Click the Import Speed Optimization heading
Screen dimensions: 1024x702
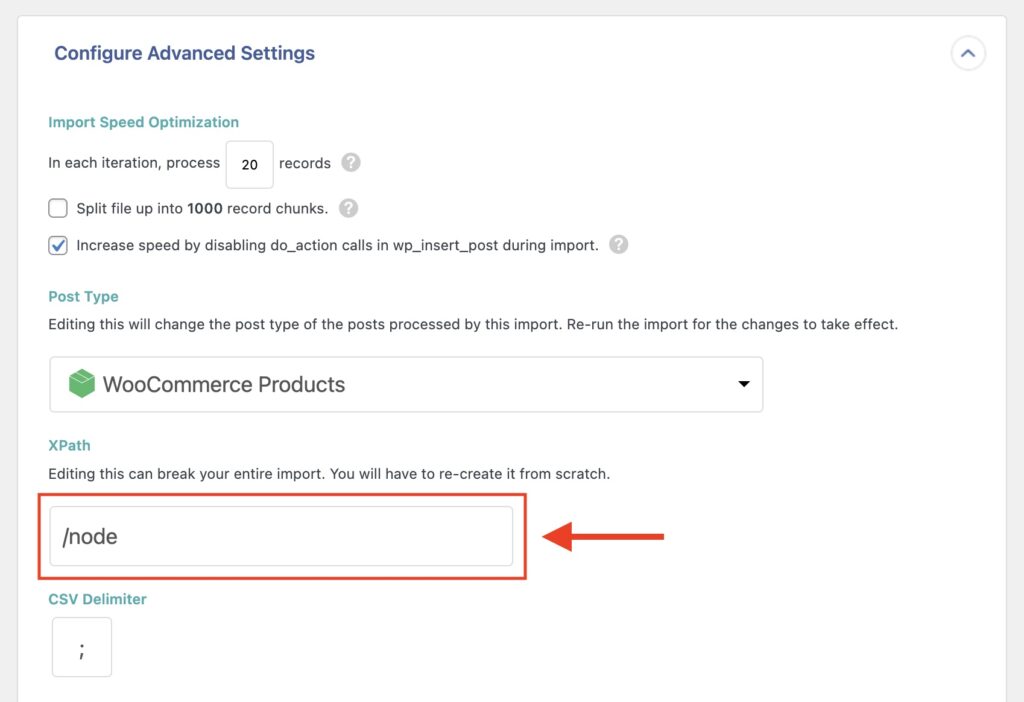point(143,121)
